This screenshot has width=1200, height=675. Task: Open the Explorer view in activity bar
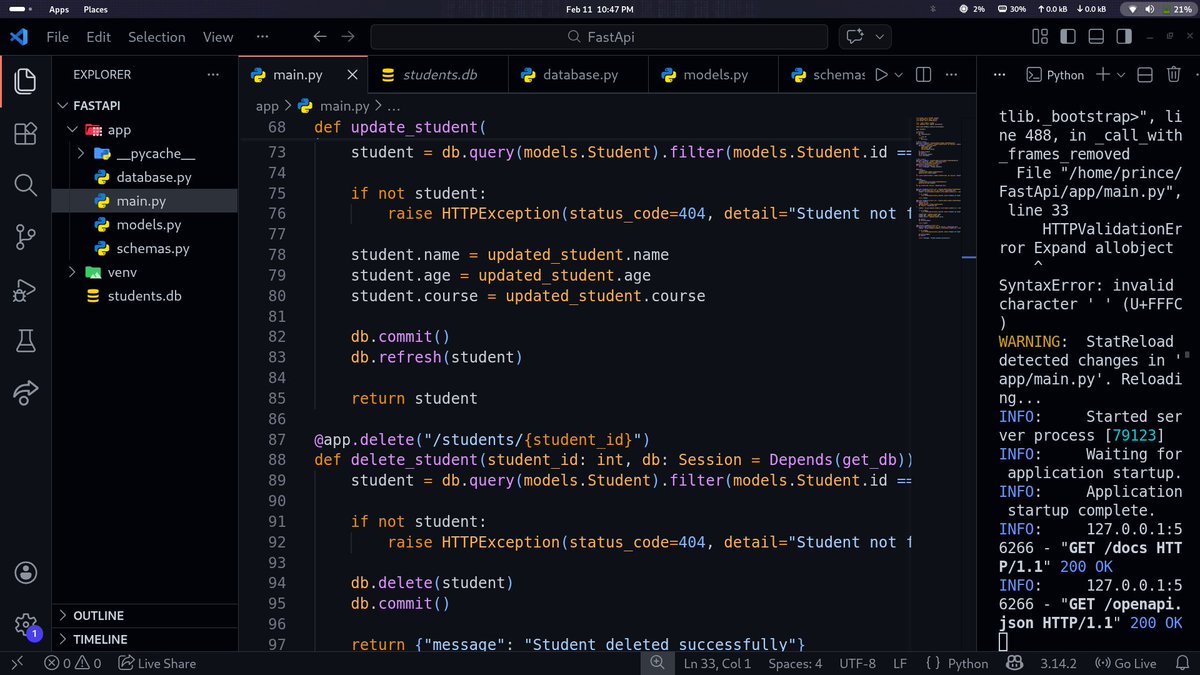(x=25, y=81)
